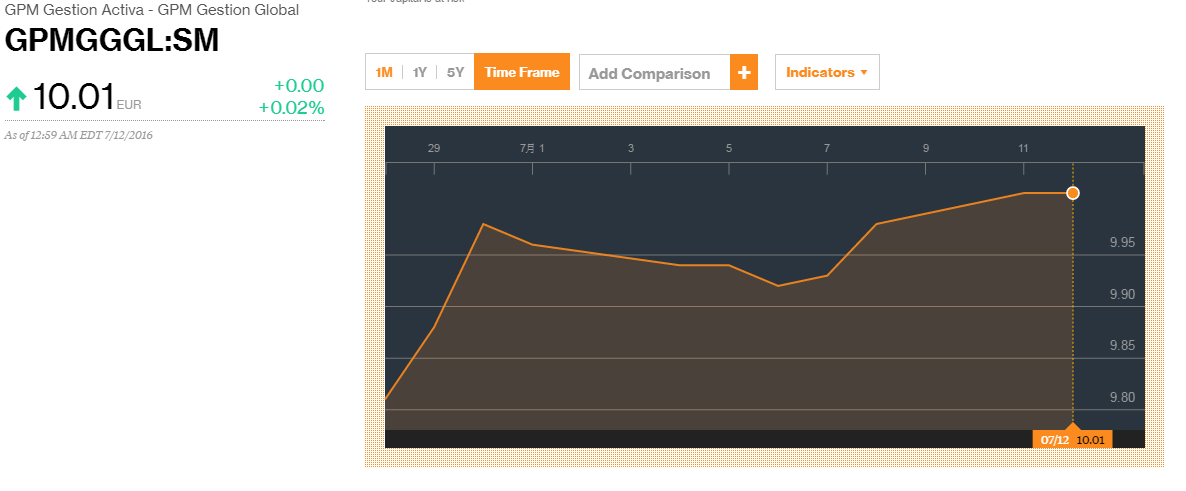1186x491 pixels.
Task: Click the 3 date axis label
Action: [631, 148]
